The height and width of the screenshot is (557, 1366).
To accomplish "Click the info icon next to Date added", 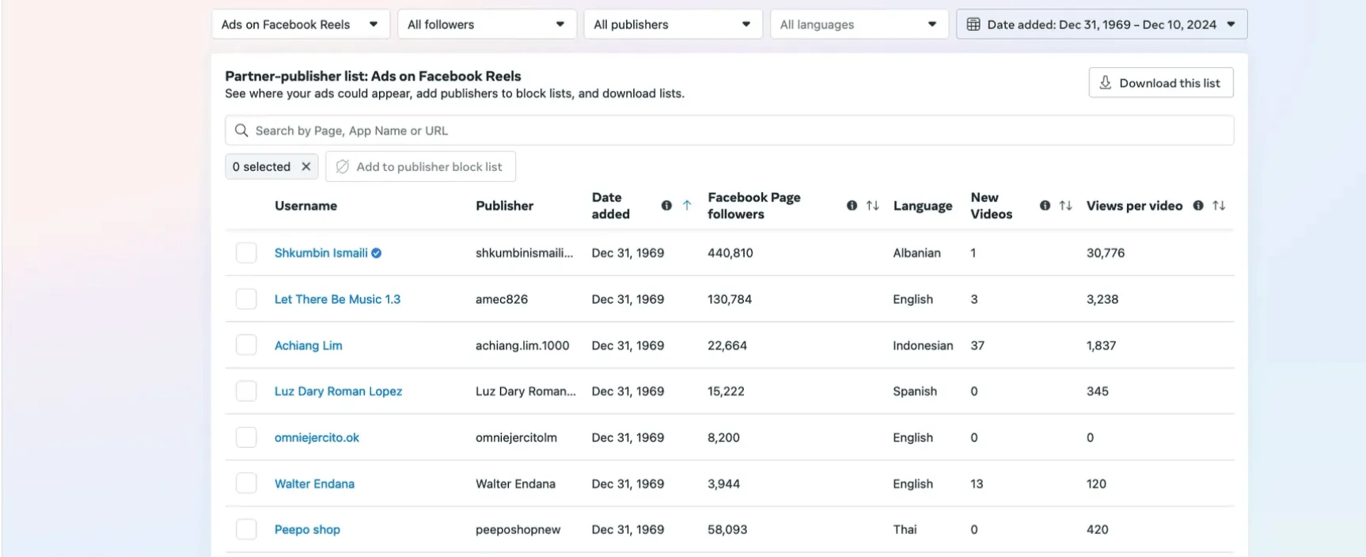I will point(666,206).
